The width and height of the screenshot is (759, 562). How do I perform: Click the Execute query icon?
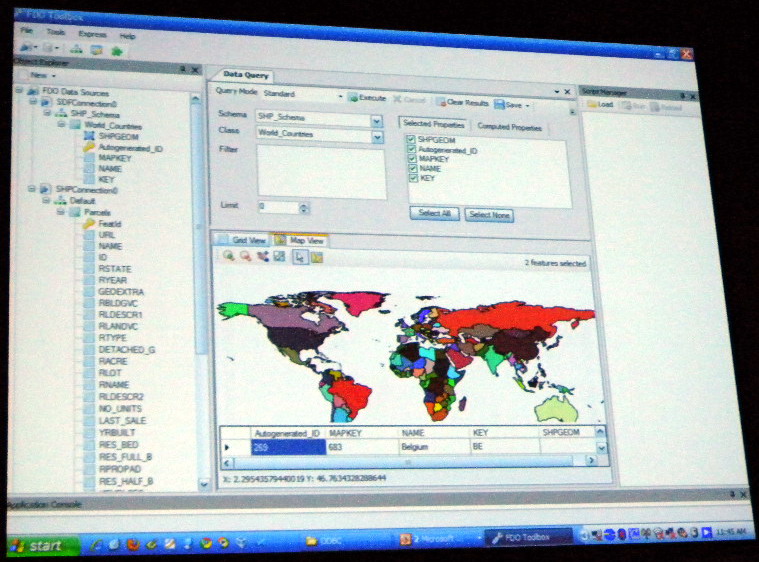point(353,98)
